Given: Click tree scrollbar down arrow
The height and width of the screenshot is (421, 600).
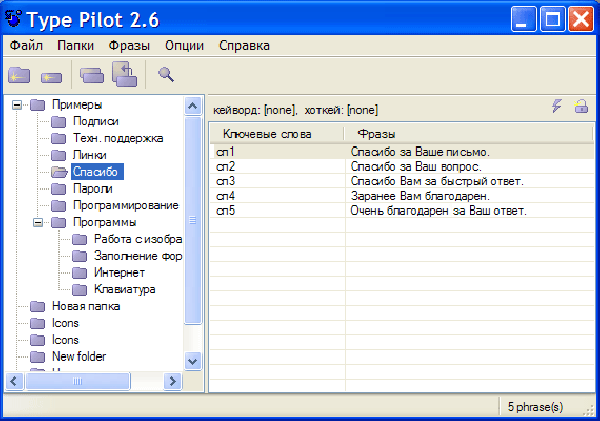Looking at the screenshot, I should click(192, 361).
